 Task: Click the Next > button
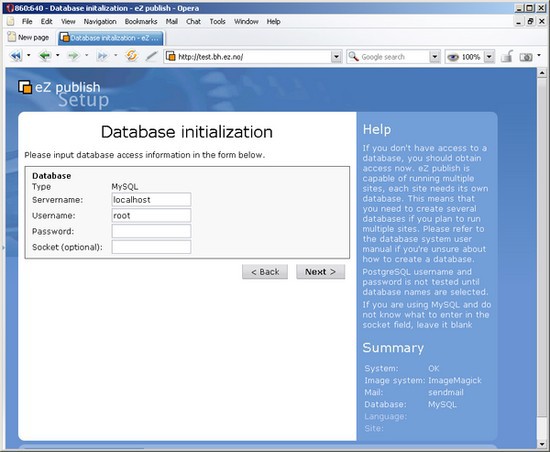(x=321, y=272)
